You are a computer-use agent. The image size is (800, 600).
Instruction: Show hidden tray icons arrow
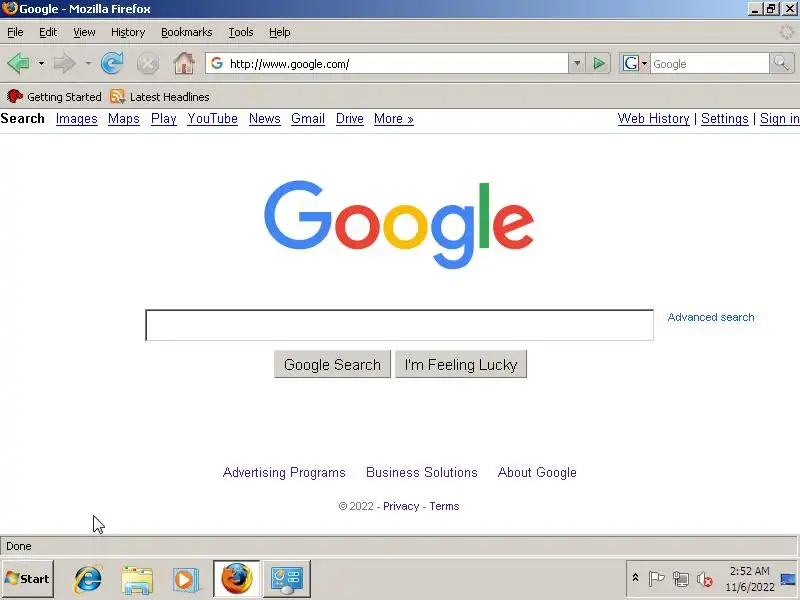click(x=635, y=578)
